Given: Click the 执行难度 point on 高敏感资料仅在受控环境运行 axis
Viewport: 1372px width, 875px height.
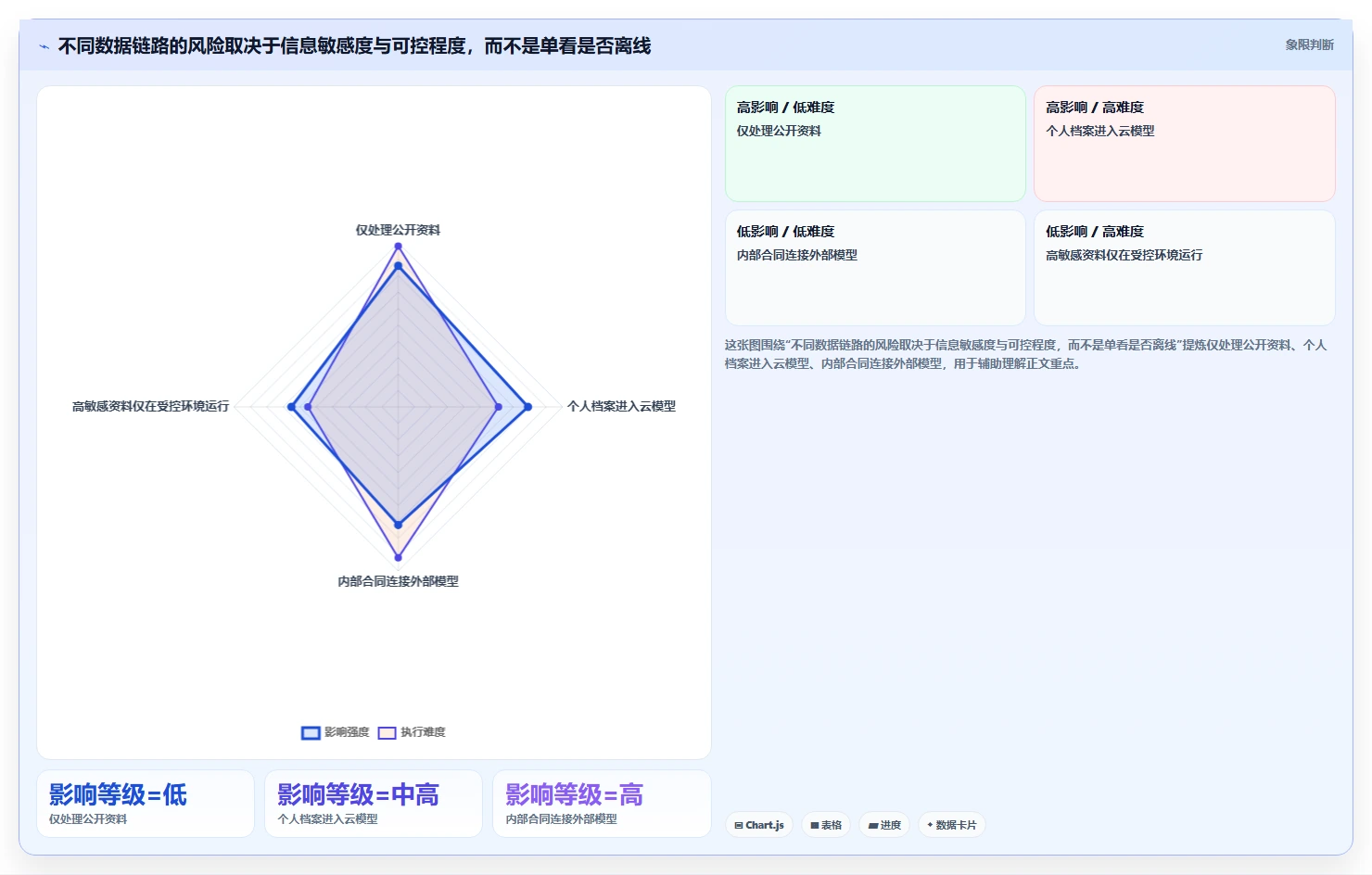Looking at the screenshot, I should [308, 407].
